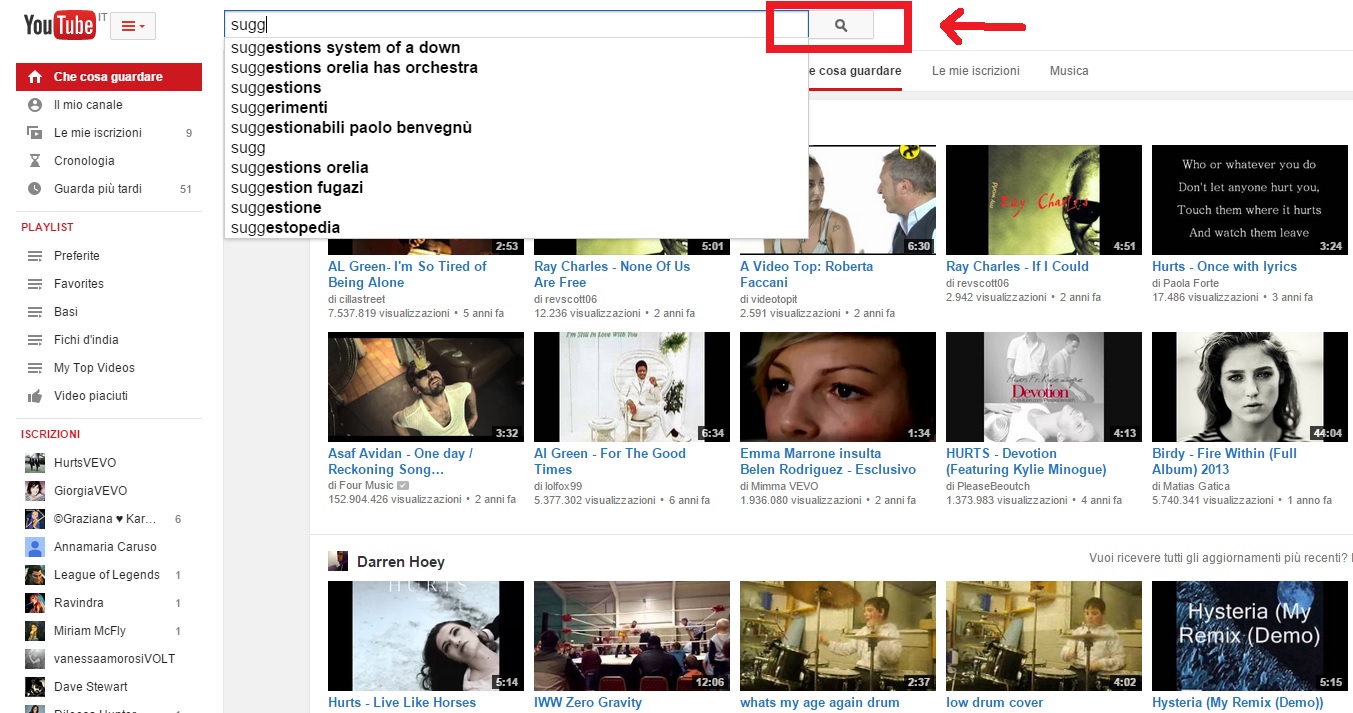Click the GiorgiaVEVO channel avatar
Image resolution: width=1353 pixels, height=713 pixels.
[35, 491]
